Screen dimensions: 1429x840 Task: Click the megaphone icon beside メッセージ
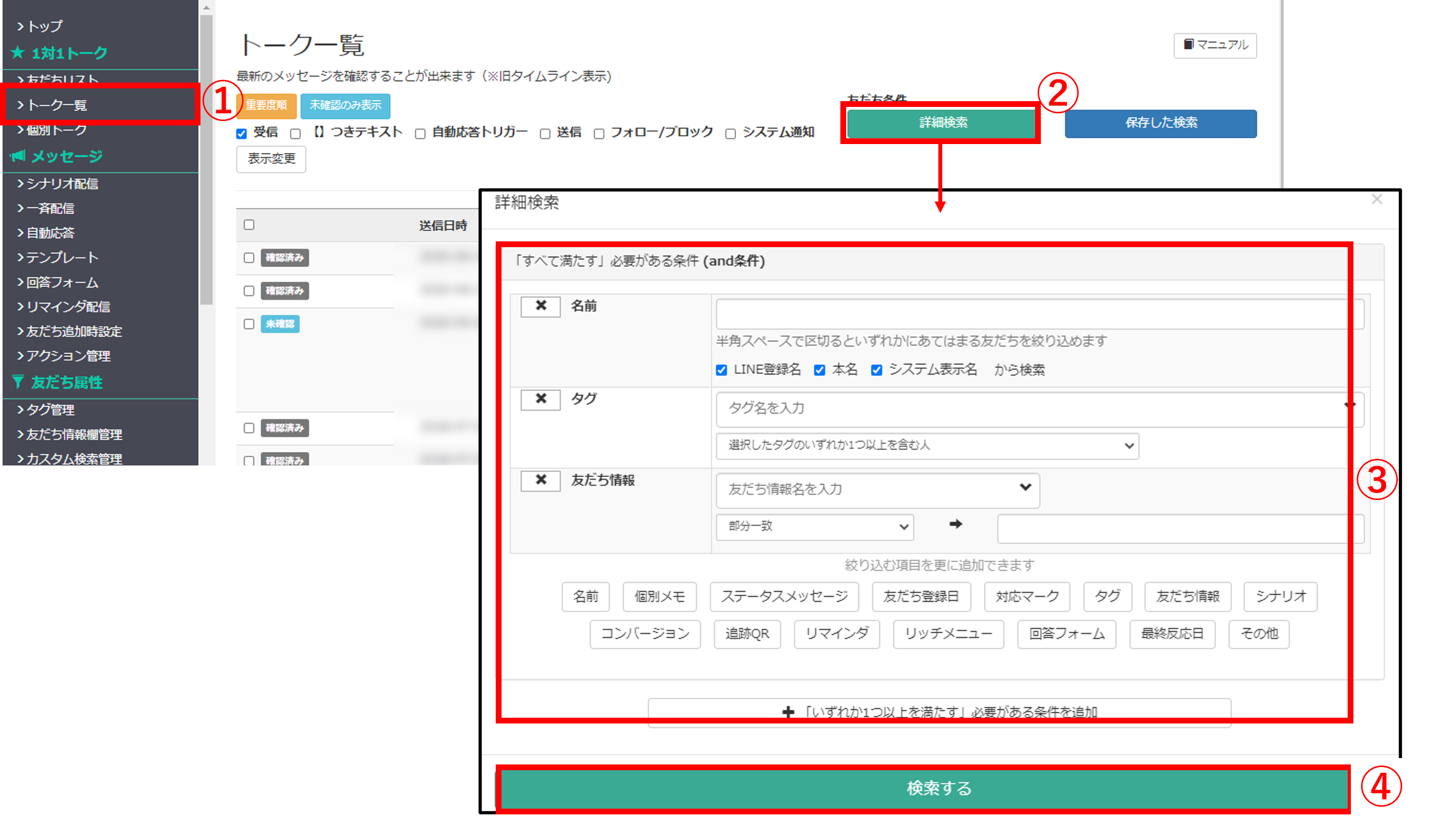pos(18,156)
